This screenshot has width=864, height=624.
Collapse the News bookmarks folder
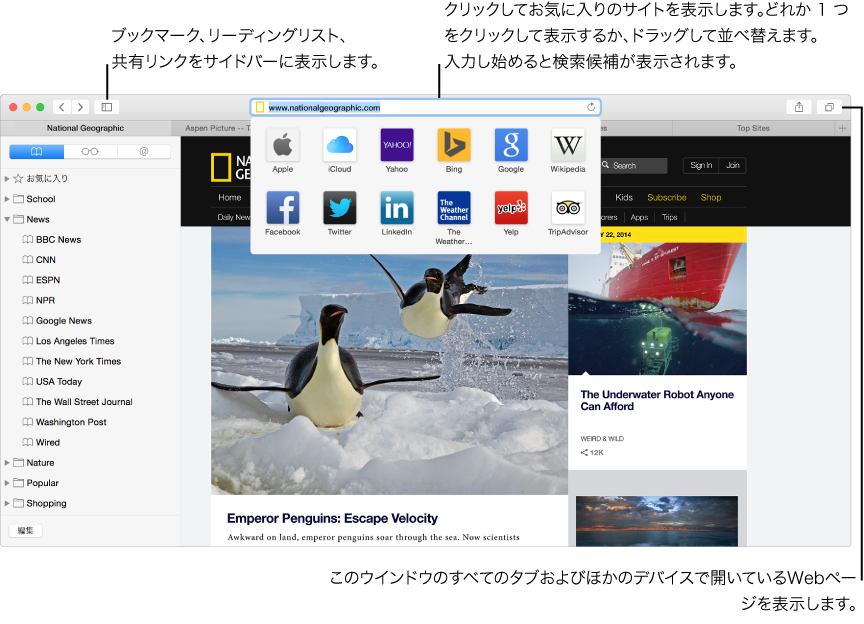pos(7,219)
